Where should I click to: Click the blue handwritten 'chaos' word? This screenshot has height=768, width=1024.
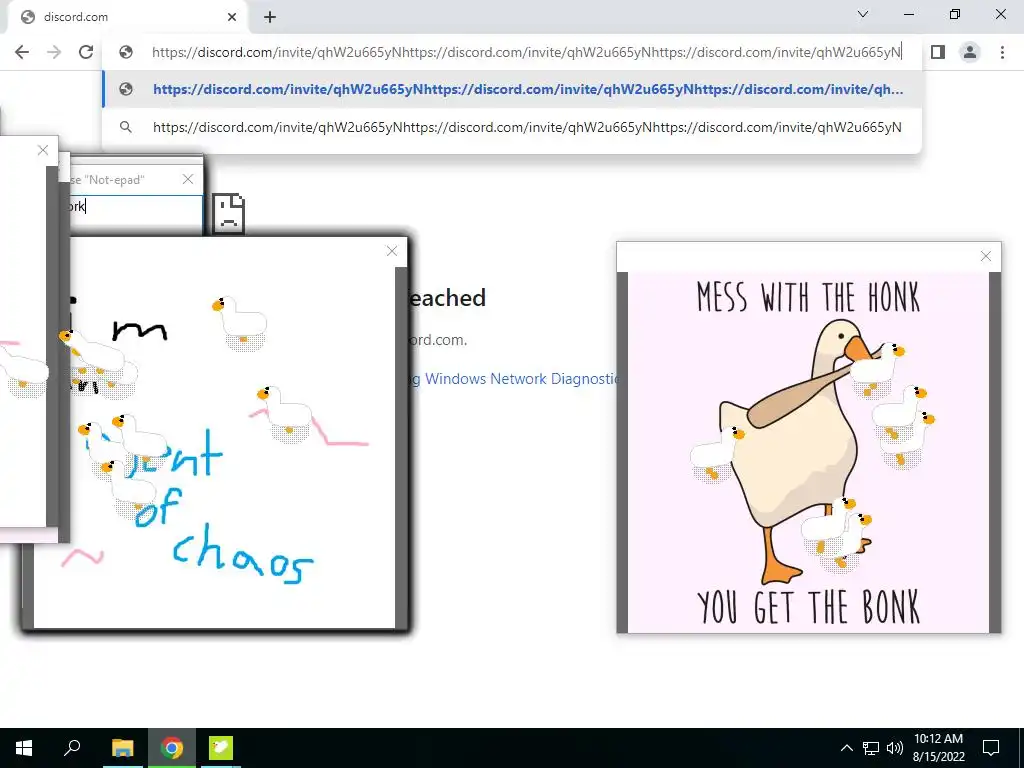coord(243,553)
